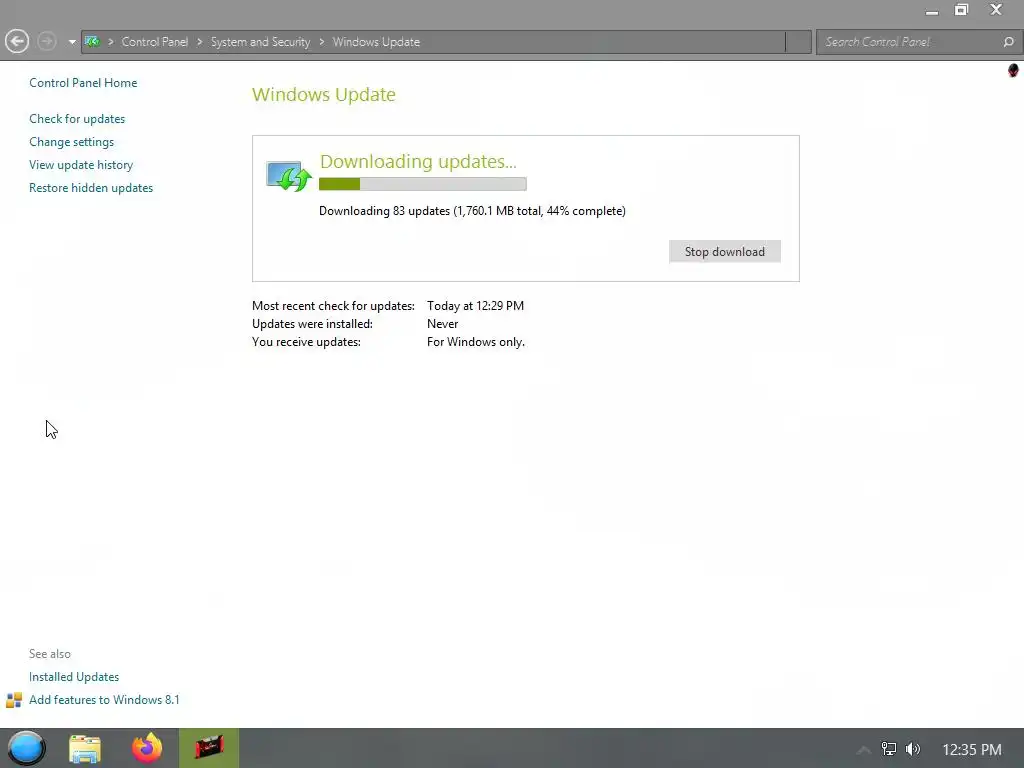Click the download progress bar
Image resolution: width=1024 pixels, height=768 pixels.
pos(423,184)
